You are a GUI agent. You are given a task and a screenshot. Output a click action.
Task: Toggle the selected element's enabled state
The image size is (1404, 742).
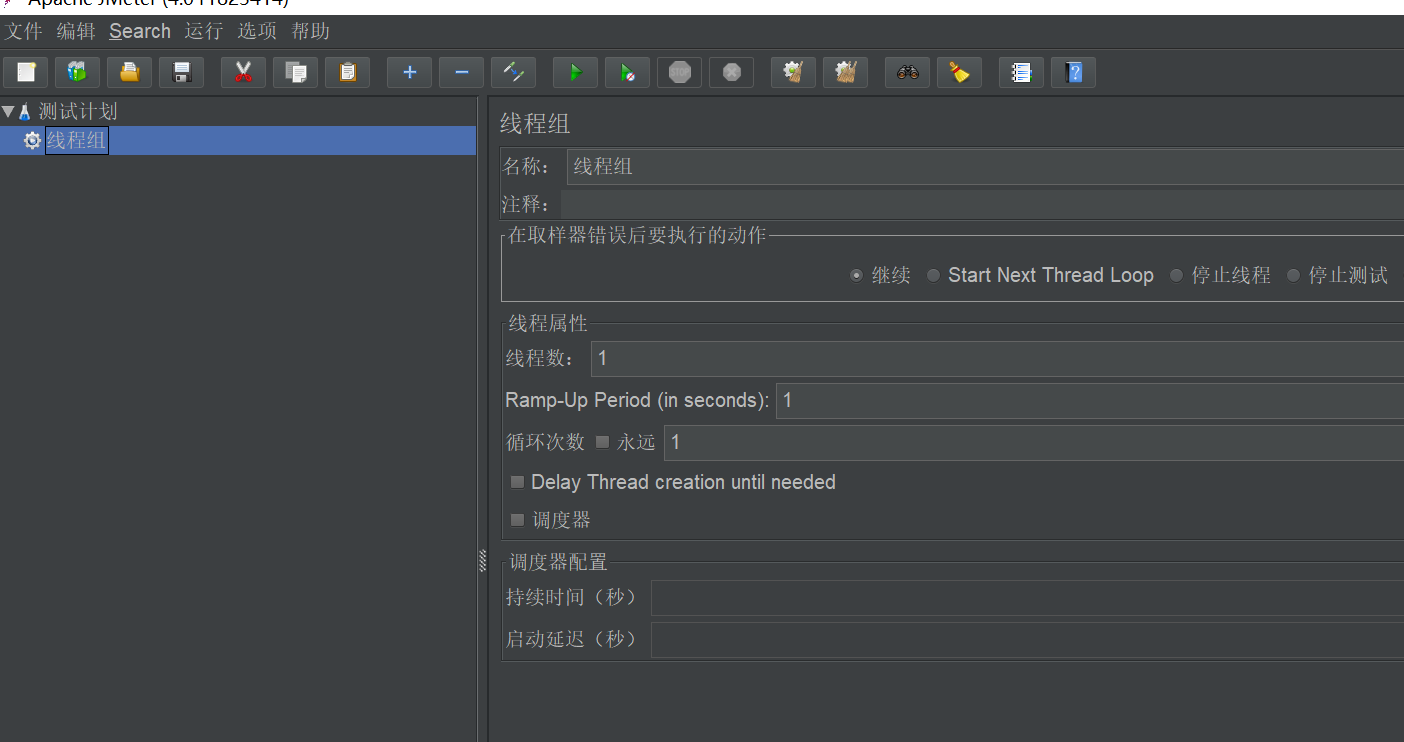pyautogui.click(x=513, y=71)
